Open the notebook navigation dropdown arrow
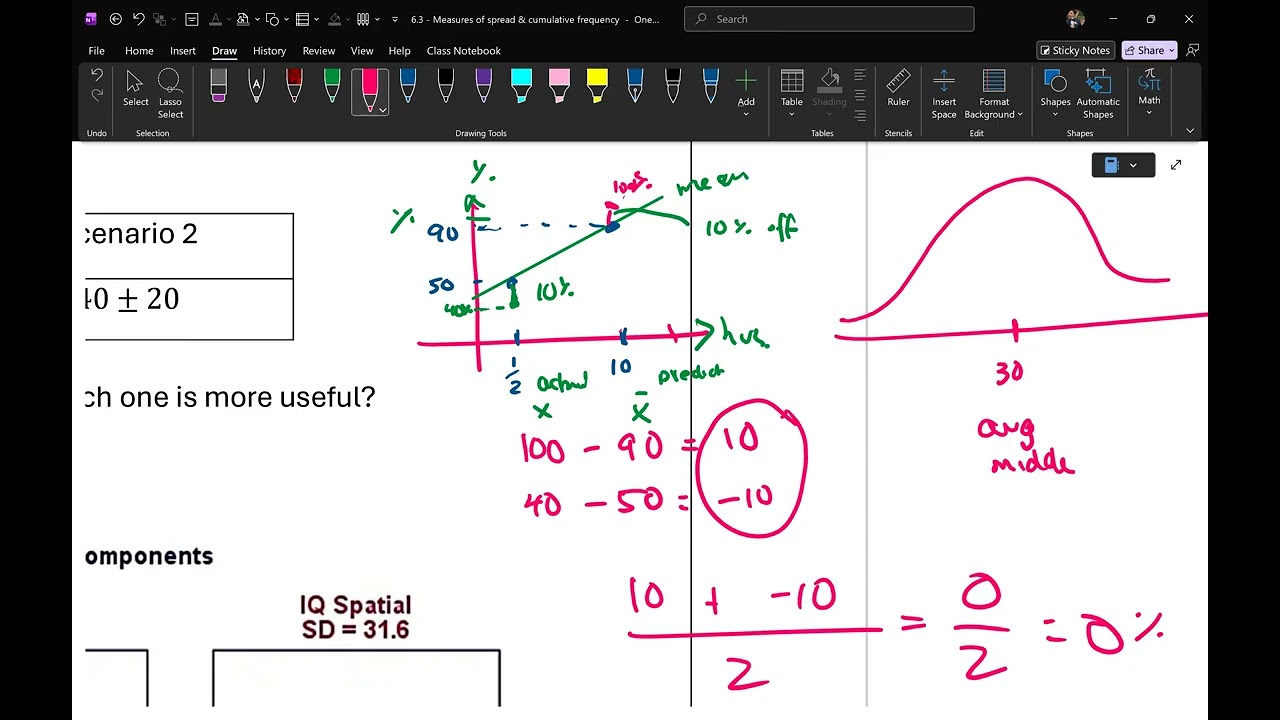The height and width of the screenshot is (720, 1280). click(1133, 165)
